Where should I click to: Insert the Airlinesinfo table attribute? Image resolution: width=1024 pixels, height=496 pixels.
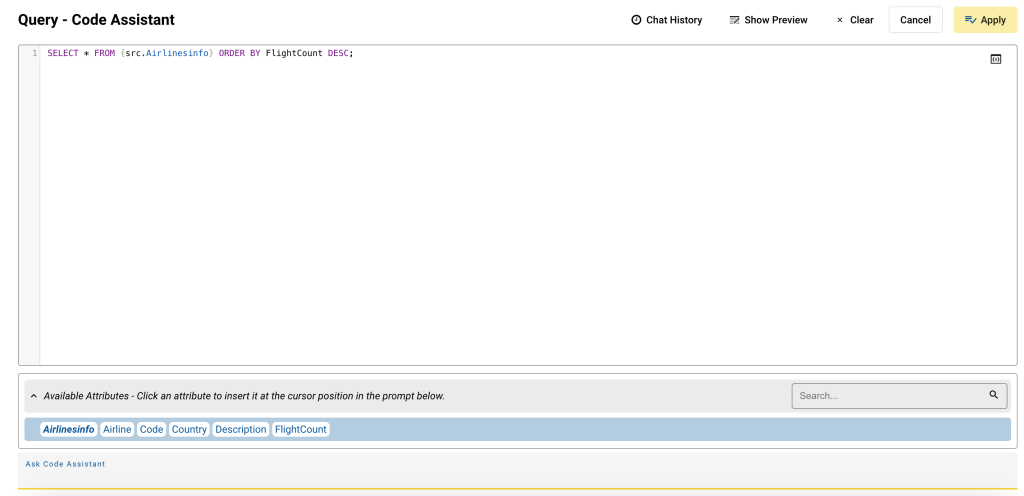click(x=69, y=429)
